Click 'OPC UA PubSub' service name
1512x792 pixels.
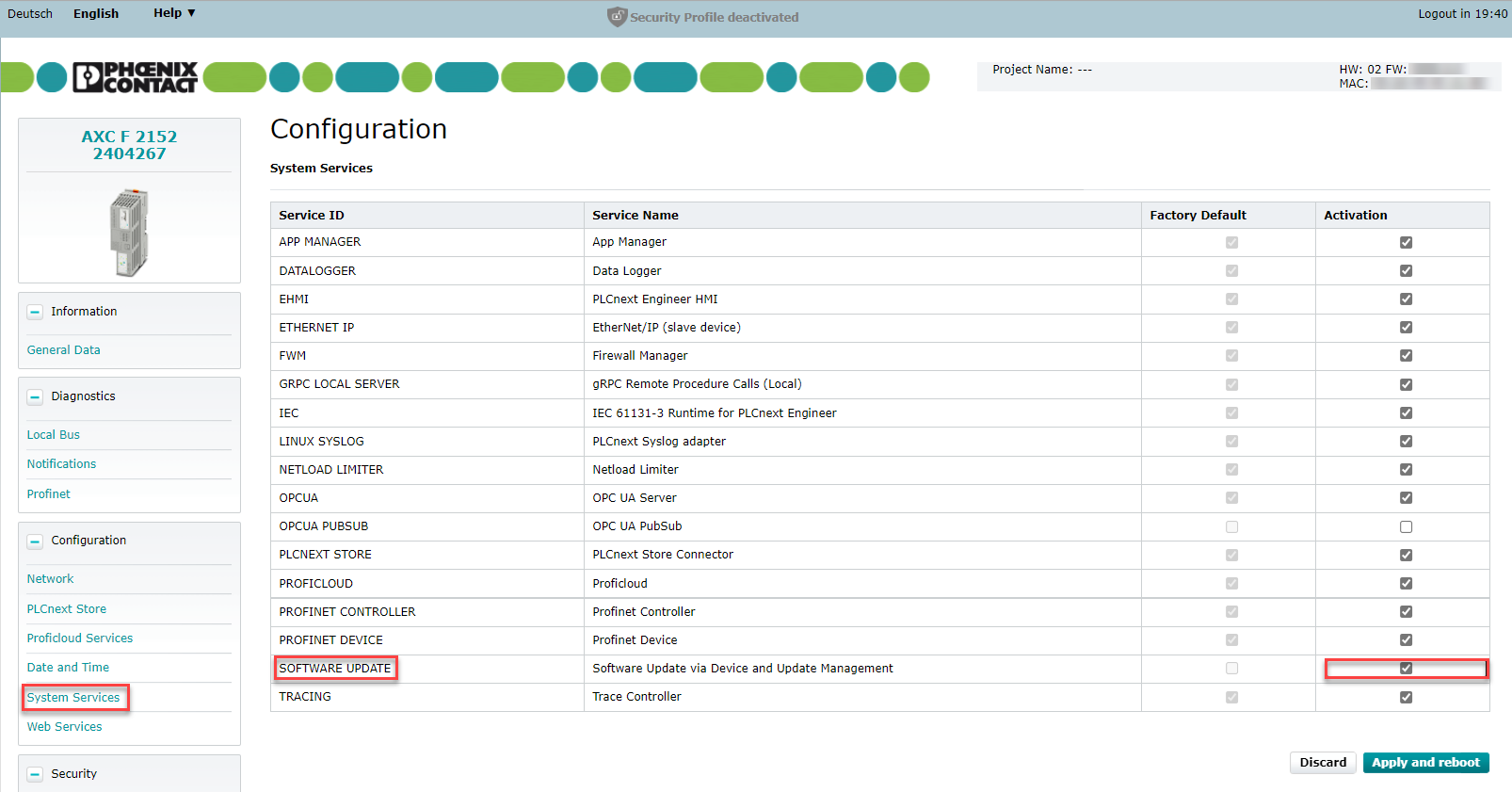click(637, 525)
